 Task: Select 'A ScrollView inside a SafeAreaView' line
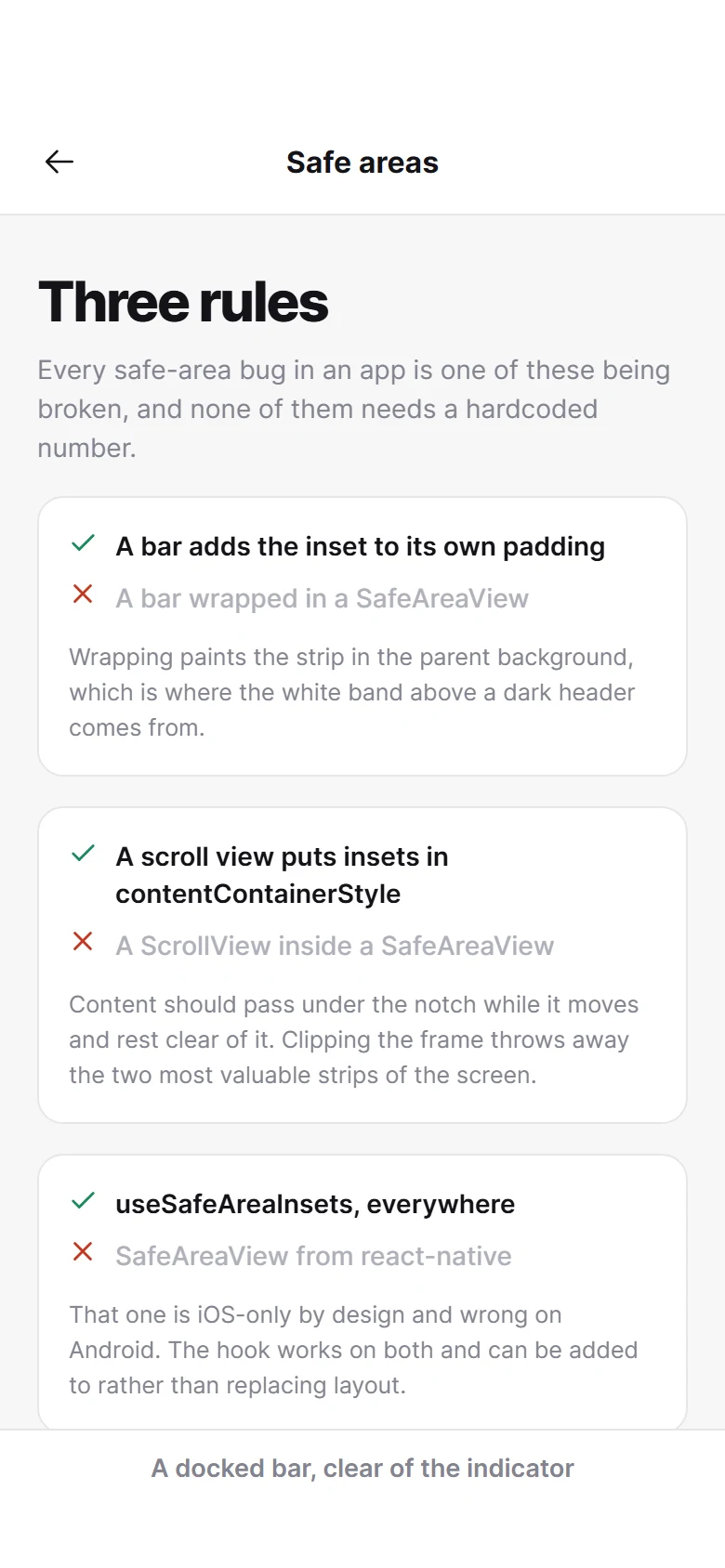click(x=335, y=946)
